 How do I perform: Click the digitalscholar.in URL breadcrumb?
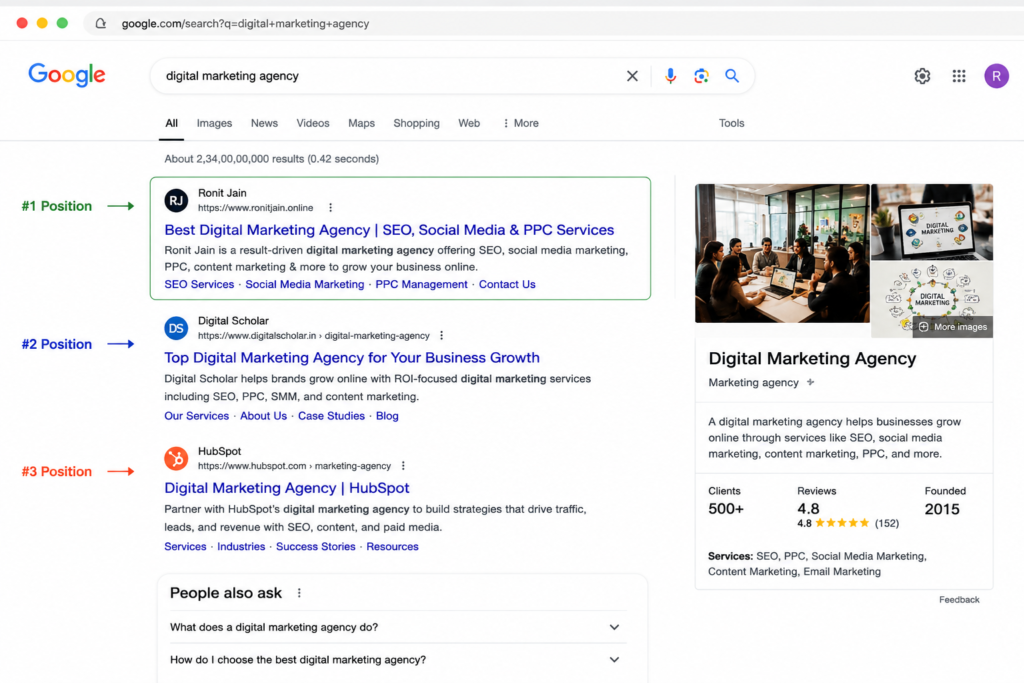click(313, 336)
